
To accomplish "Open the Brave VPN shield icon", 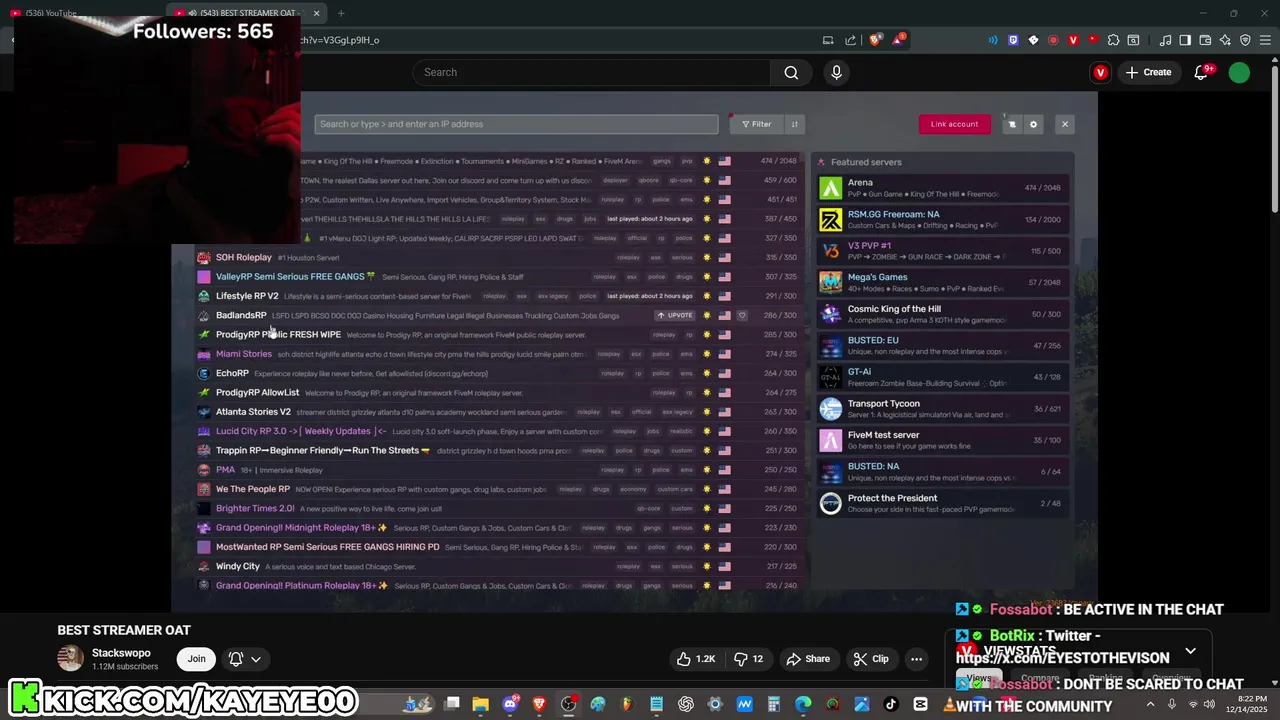I will [1245, 40].
